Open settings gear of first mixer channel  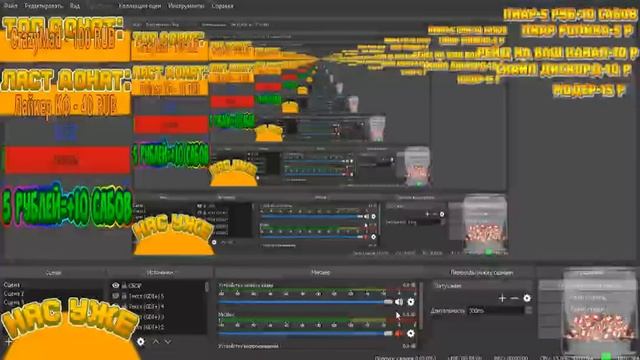411,302
